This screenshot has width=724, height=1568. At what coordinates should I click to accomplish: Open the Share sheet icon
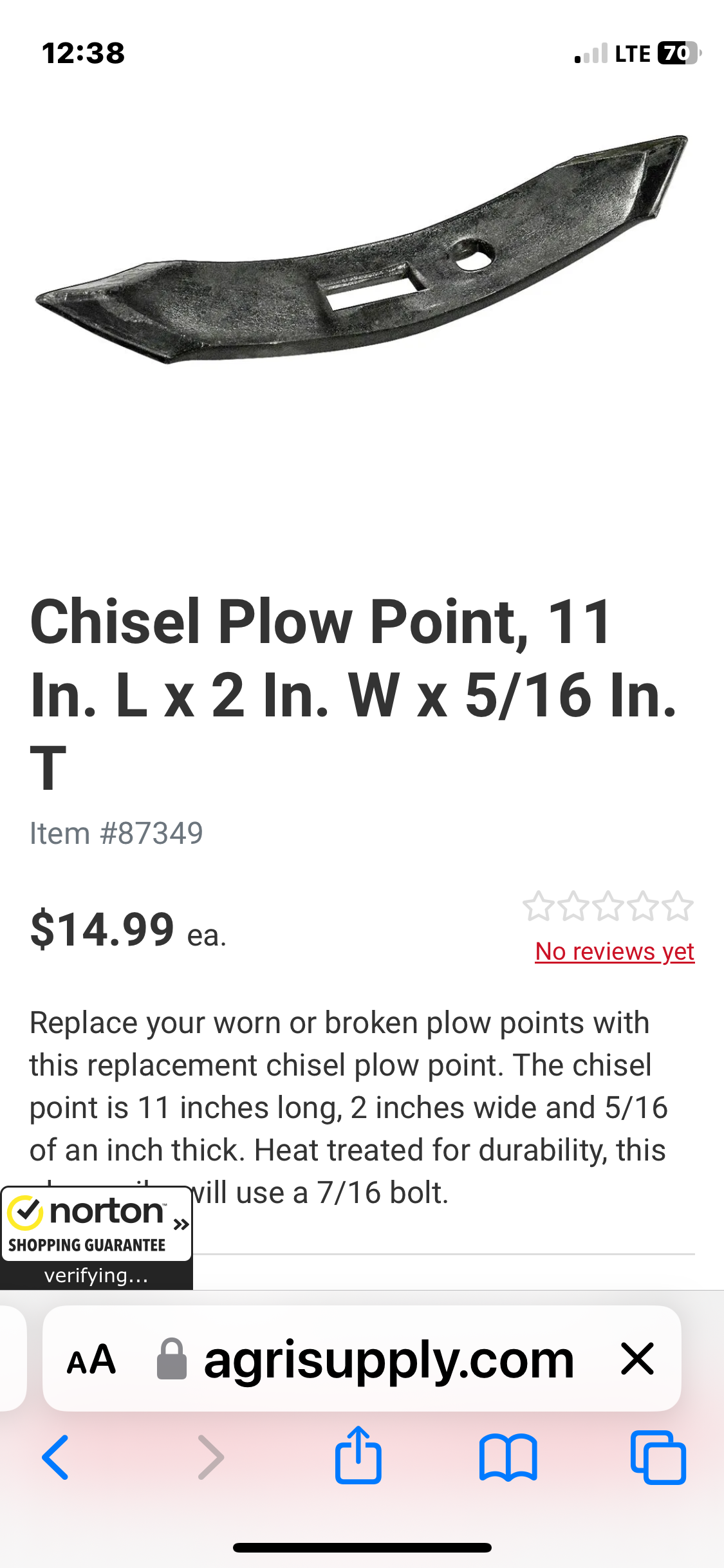358,1456
